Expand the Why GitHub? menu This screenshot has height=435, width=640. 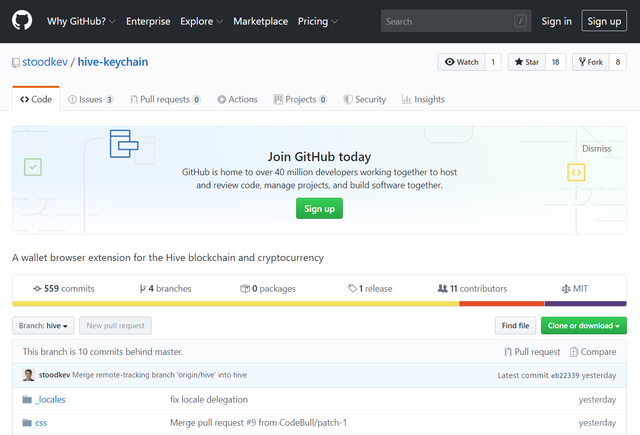coord(81,21)
